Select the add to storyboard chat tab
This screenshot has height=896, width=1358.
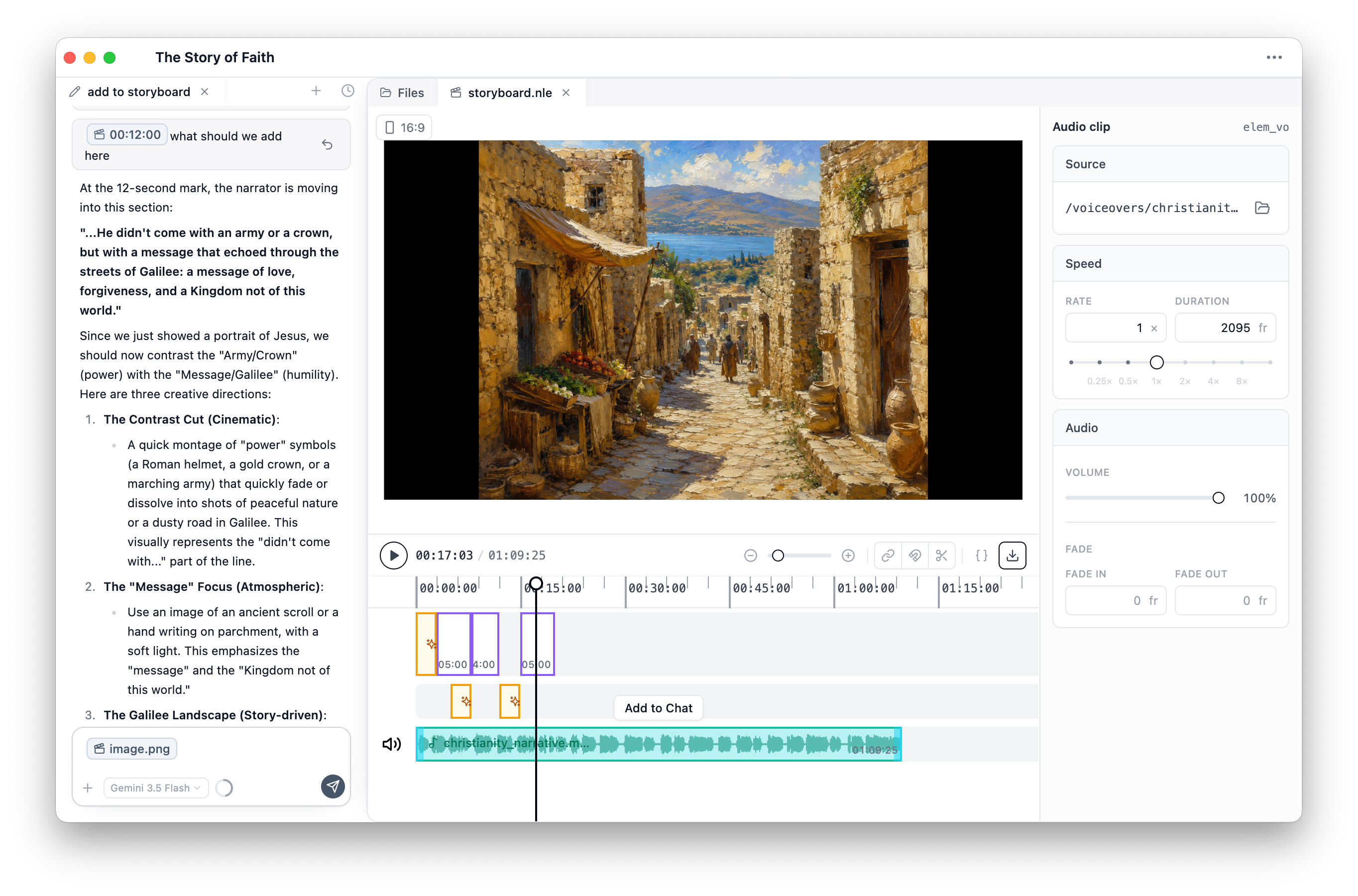(138, 92)
